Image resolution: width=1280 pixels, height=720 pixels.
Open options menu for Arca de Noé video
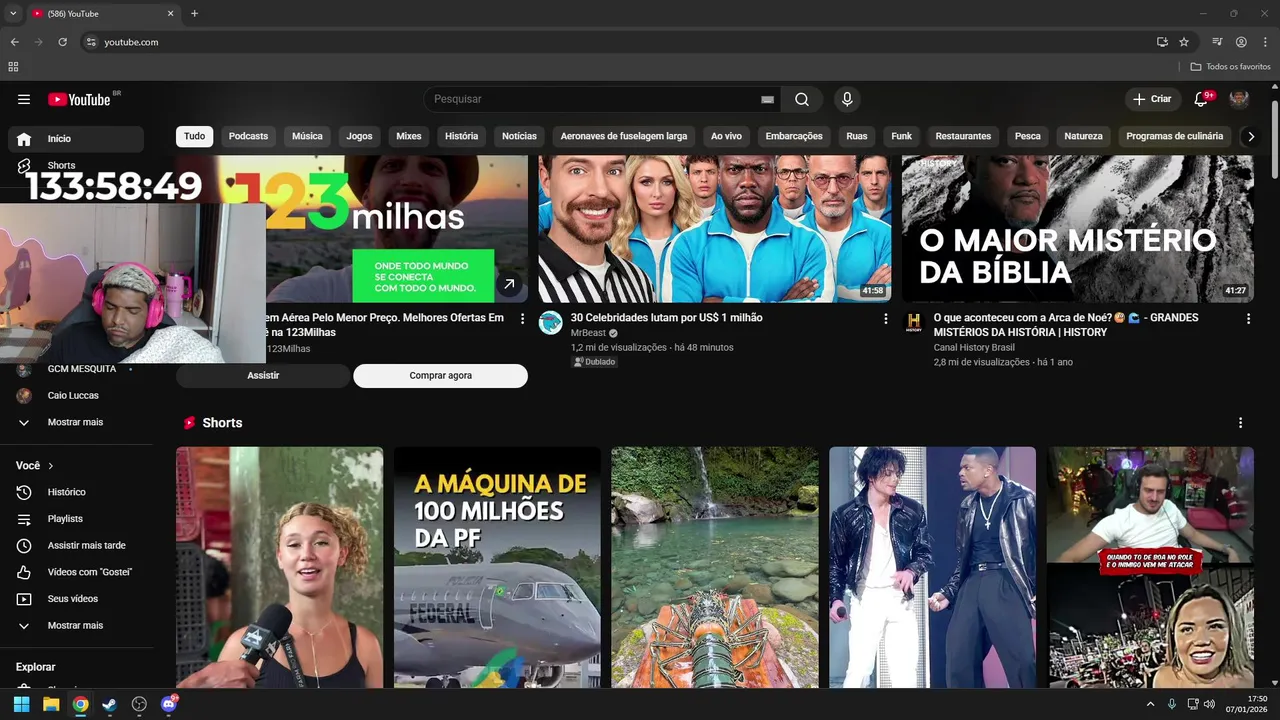point(1248,319)
